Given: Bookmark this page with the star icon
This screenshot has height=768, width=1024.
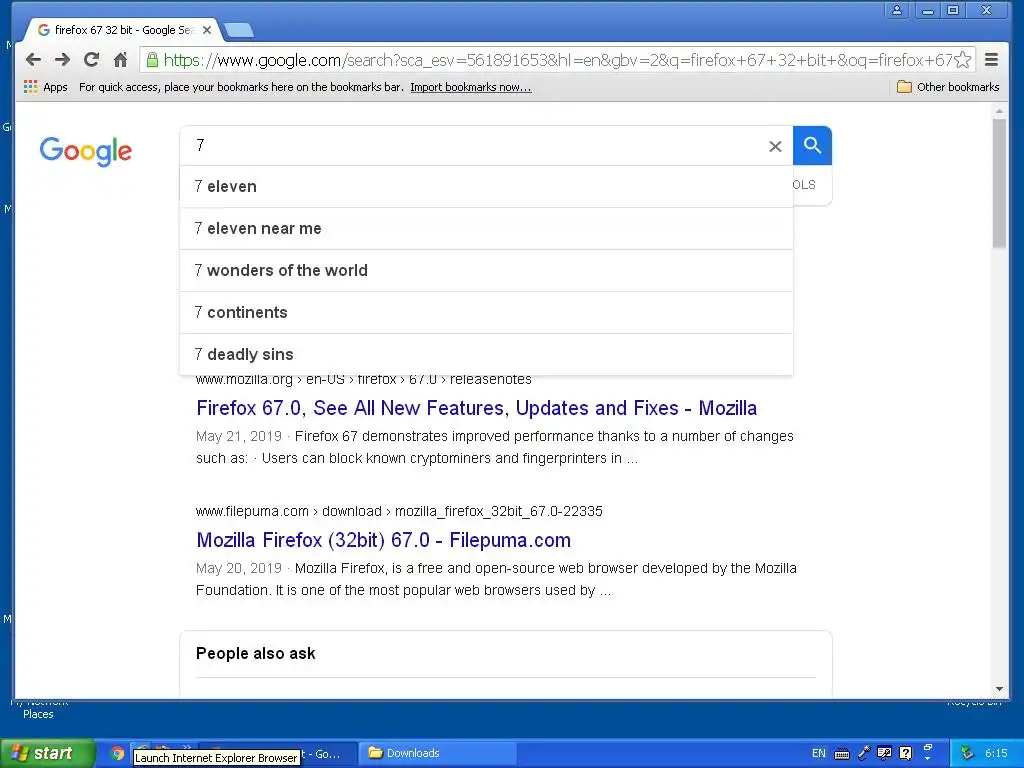Looking at the screenshot, I should [962, 60].
